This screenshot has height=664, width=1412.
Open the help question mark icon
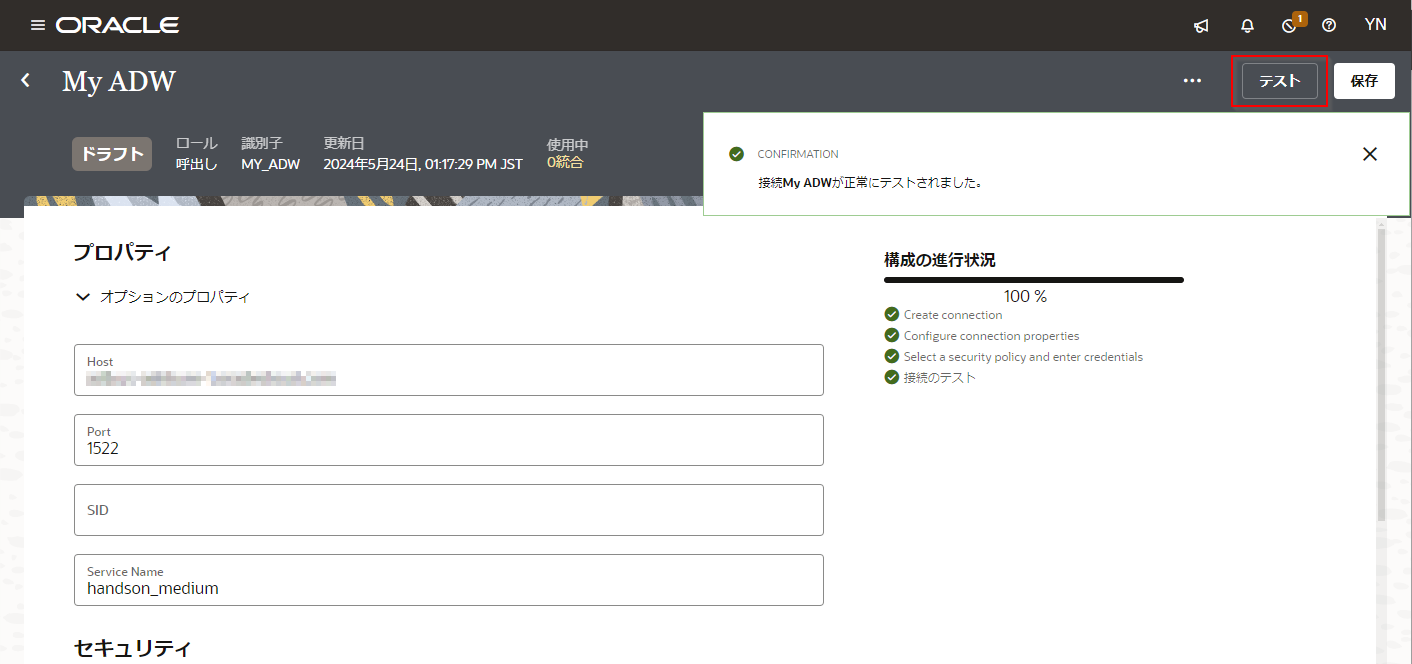[1329, 26]
